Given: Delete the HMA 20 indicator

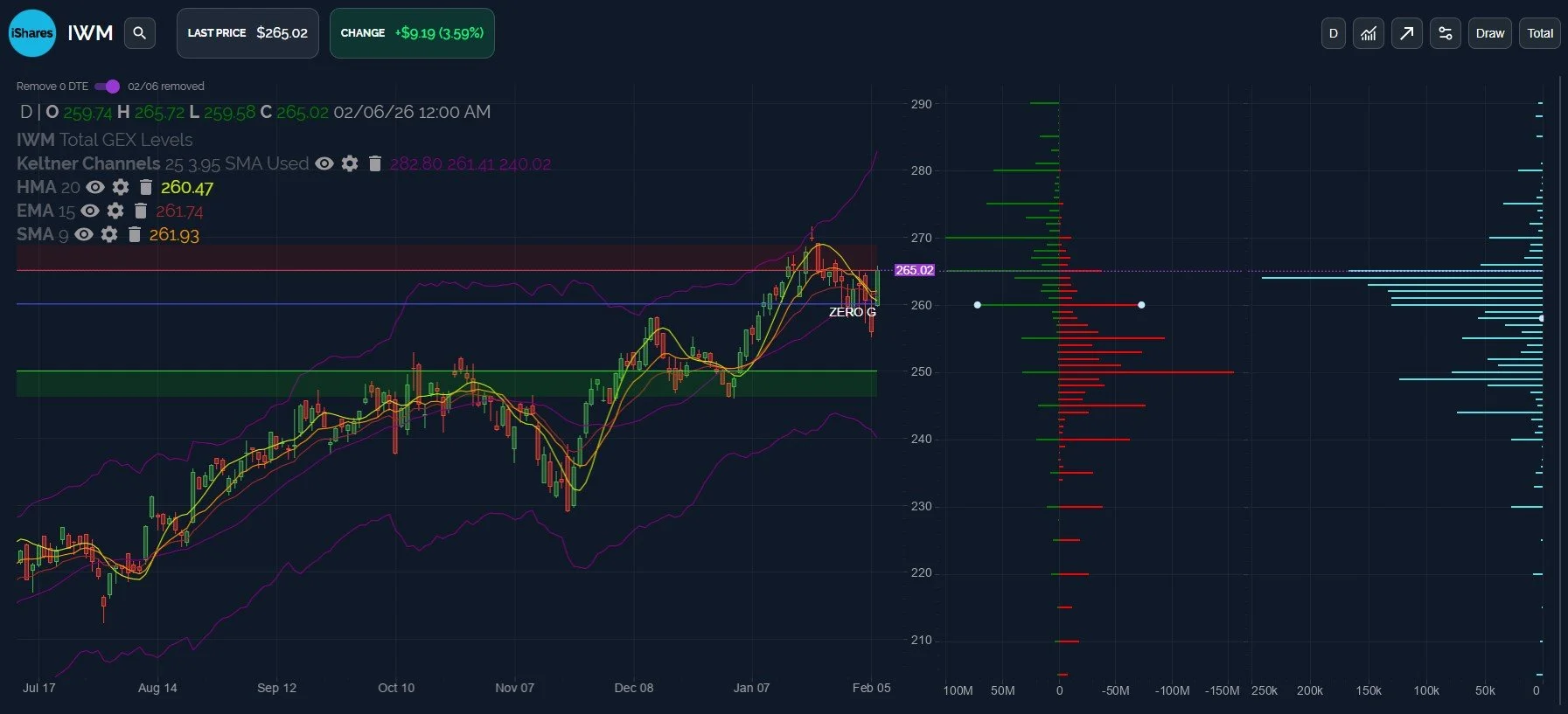Looking at the screenshot, I should [x=146, y=187].
